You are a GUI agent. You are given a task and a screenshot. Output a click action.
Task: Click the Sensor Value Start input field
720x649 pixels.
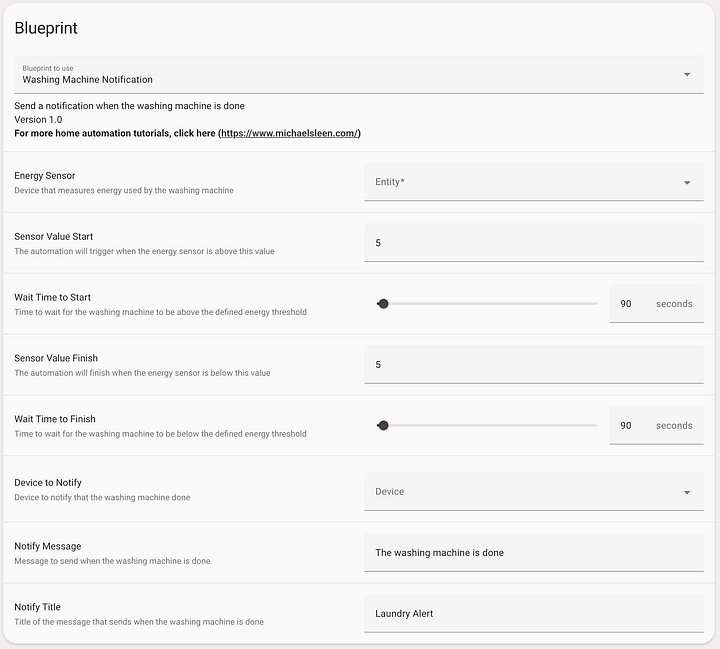click(x=534, y=243)
